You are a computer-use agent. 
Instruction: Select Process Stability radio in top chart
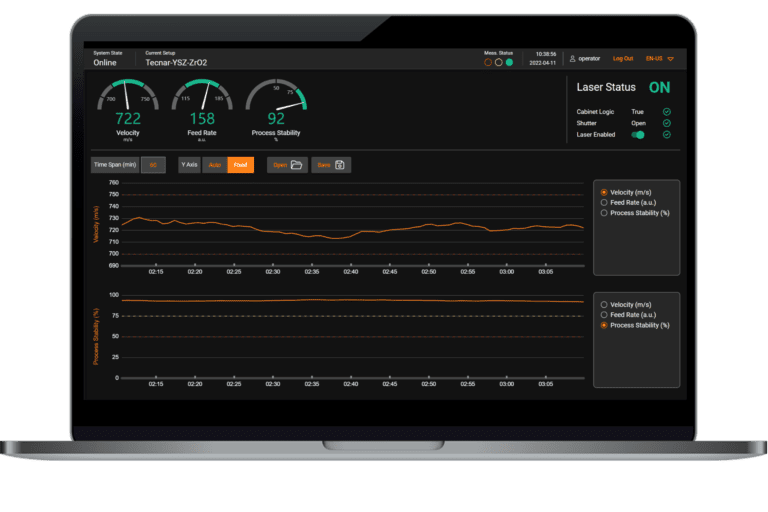[x=604, y=213]
